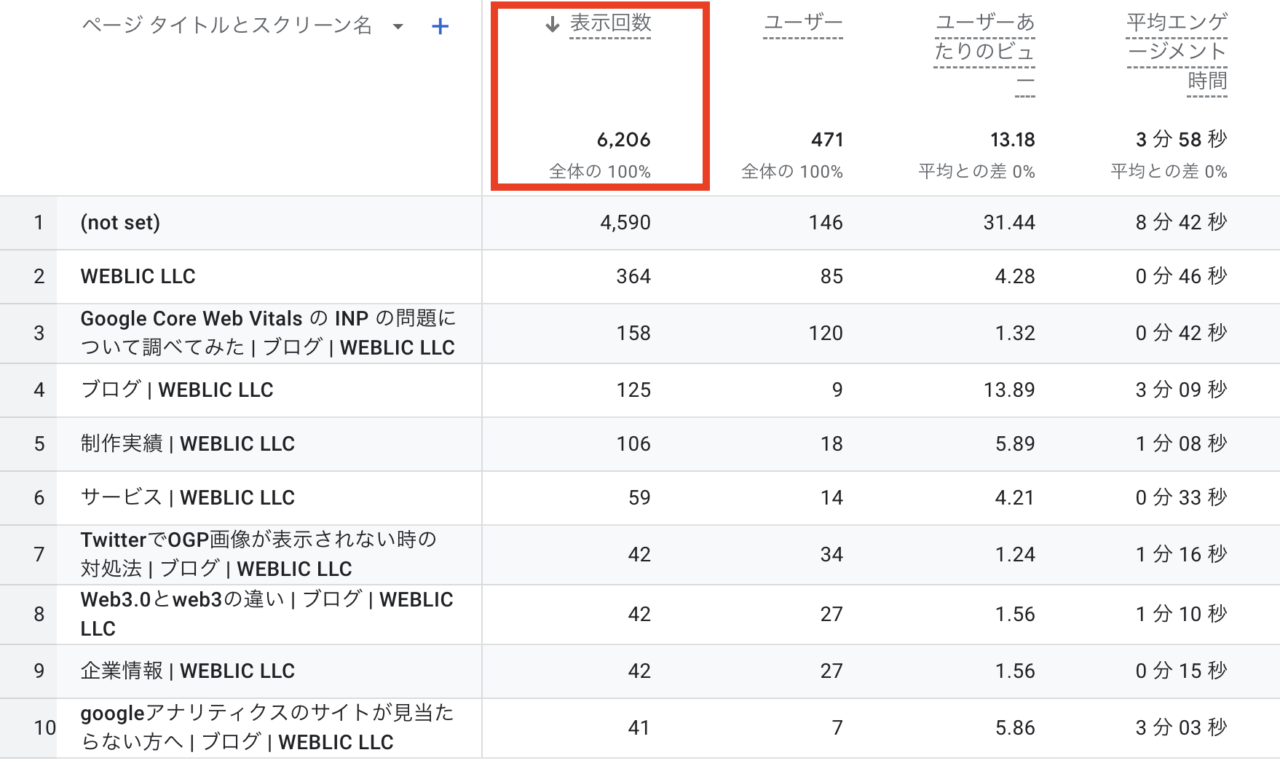The width and height of the screenshot is (1280, 782).
Task: Click the WEBLIC LLC row title
Action: [x=138, y=277]
